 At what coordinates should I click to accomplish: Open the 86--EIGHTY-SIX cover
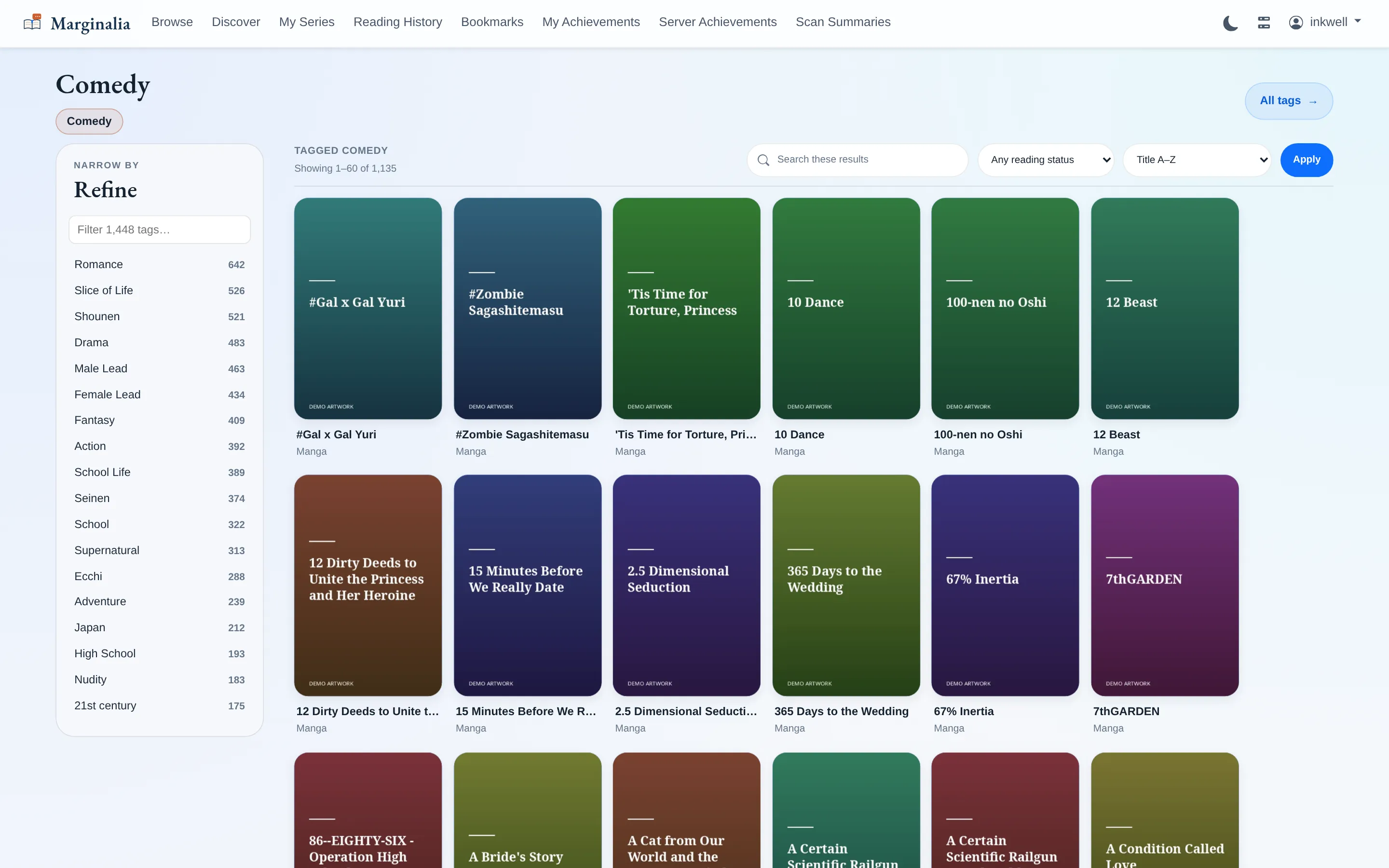[368, 810]
